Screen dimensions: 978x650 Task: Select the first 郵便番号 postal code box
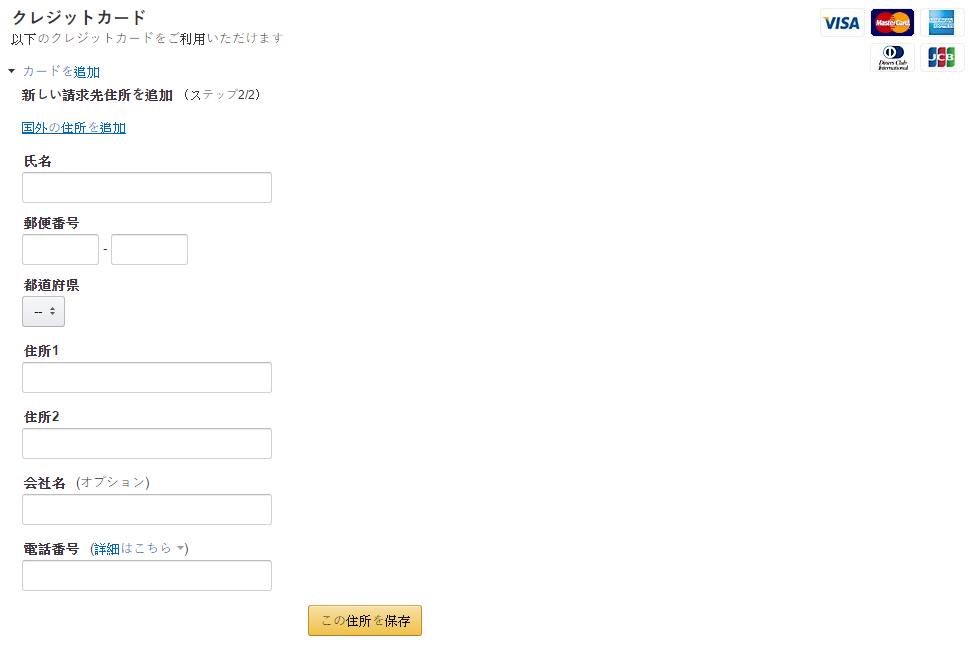click(61, 250)
